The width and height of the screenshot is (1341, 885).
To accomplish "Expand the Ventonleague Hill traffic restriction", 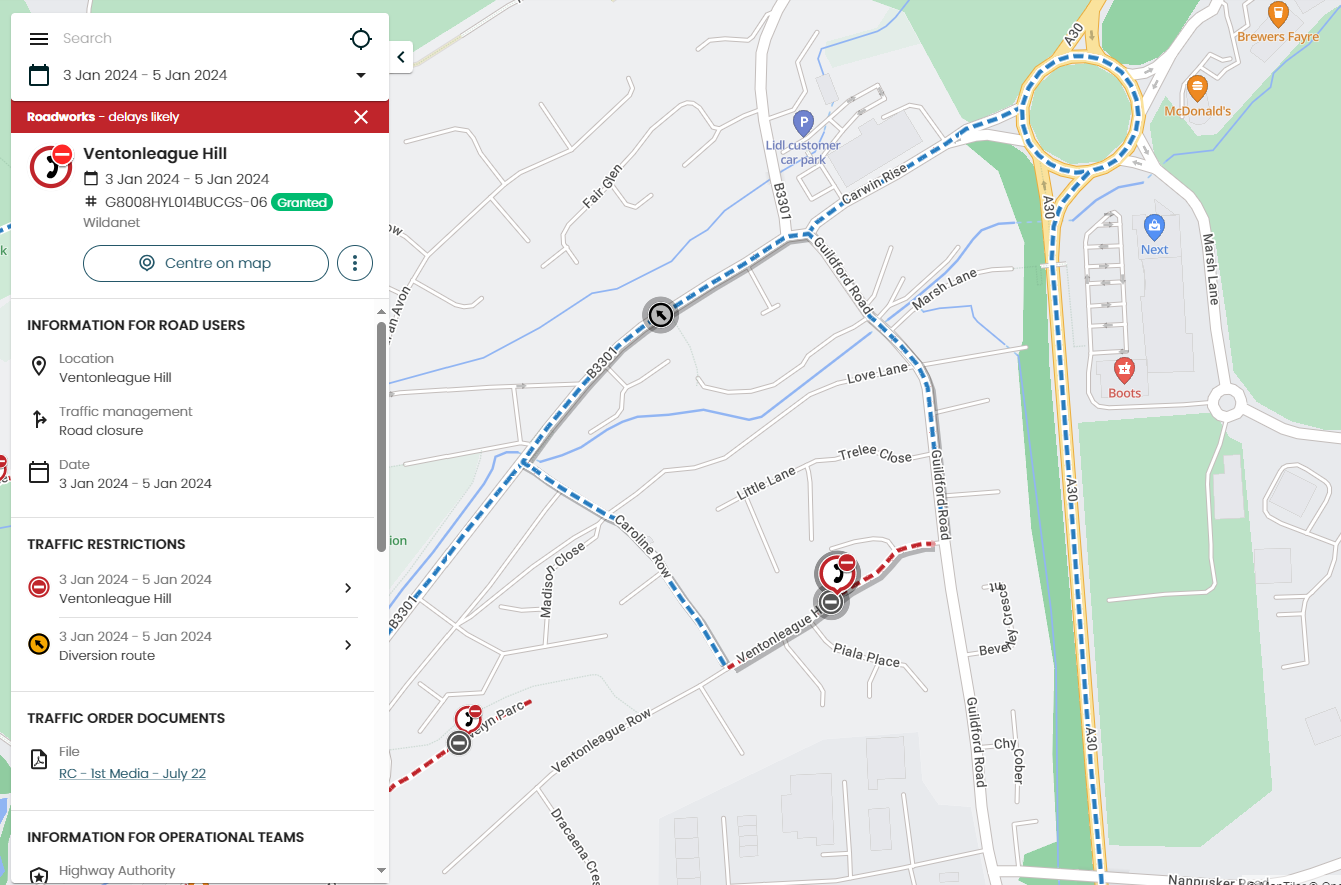I will click(192, 589).
